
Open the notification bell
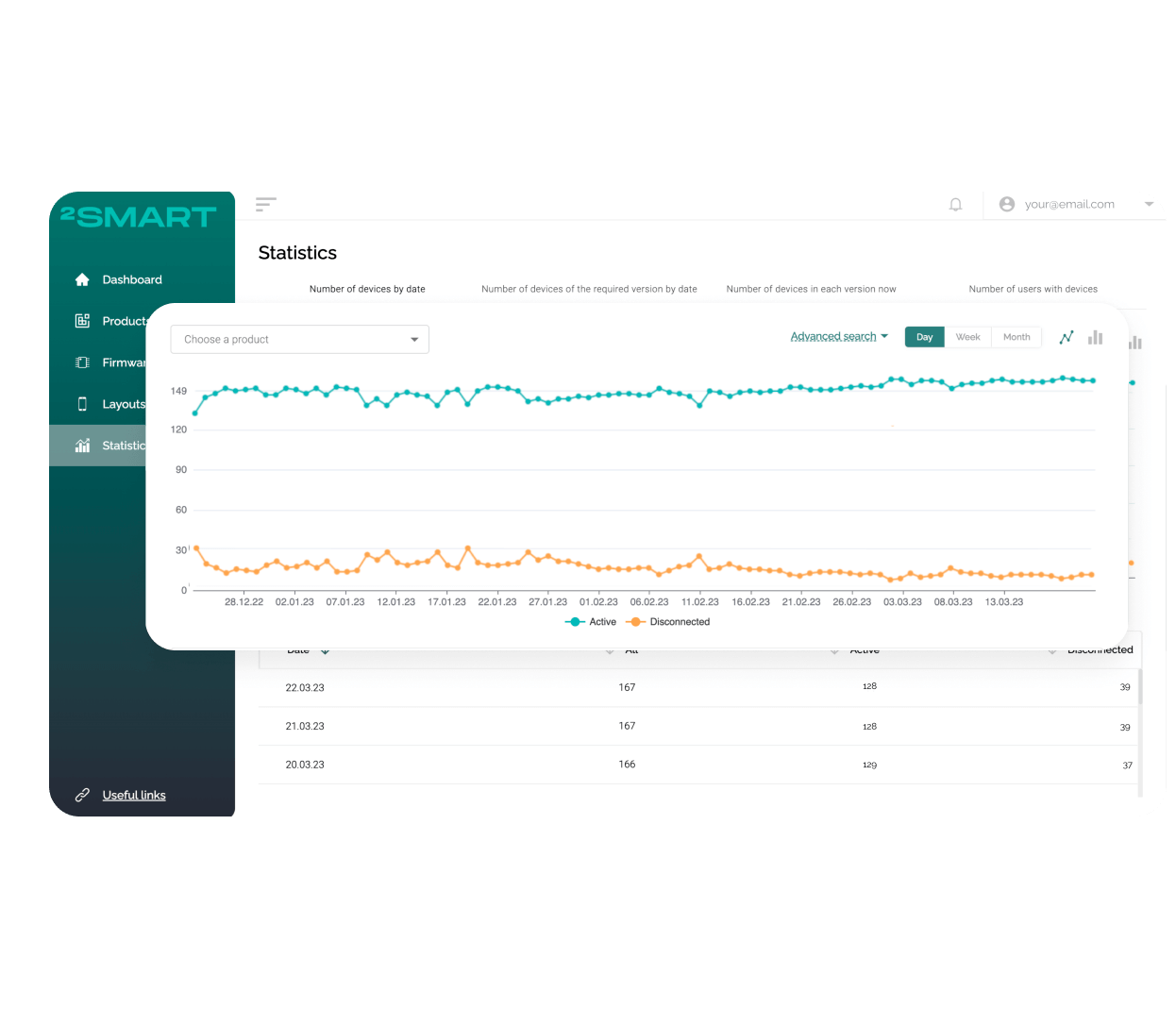pyautogui.click(x=955, y=204)
